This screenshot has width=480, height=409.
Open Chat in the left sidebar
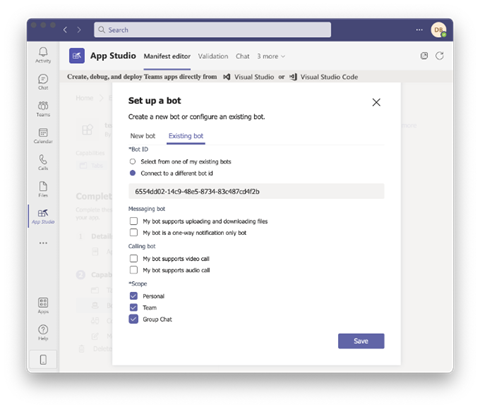click(43, 82)
